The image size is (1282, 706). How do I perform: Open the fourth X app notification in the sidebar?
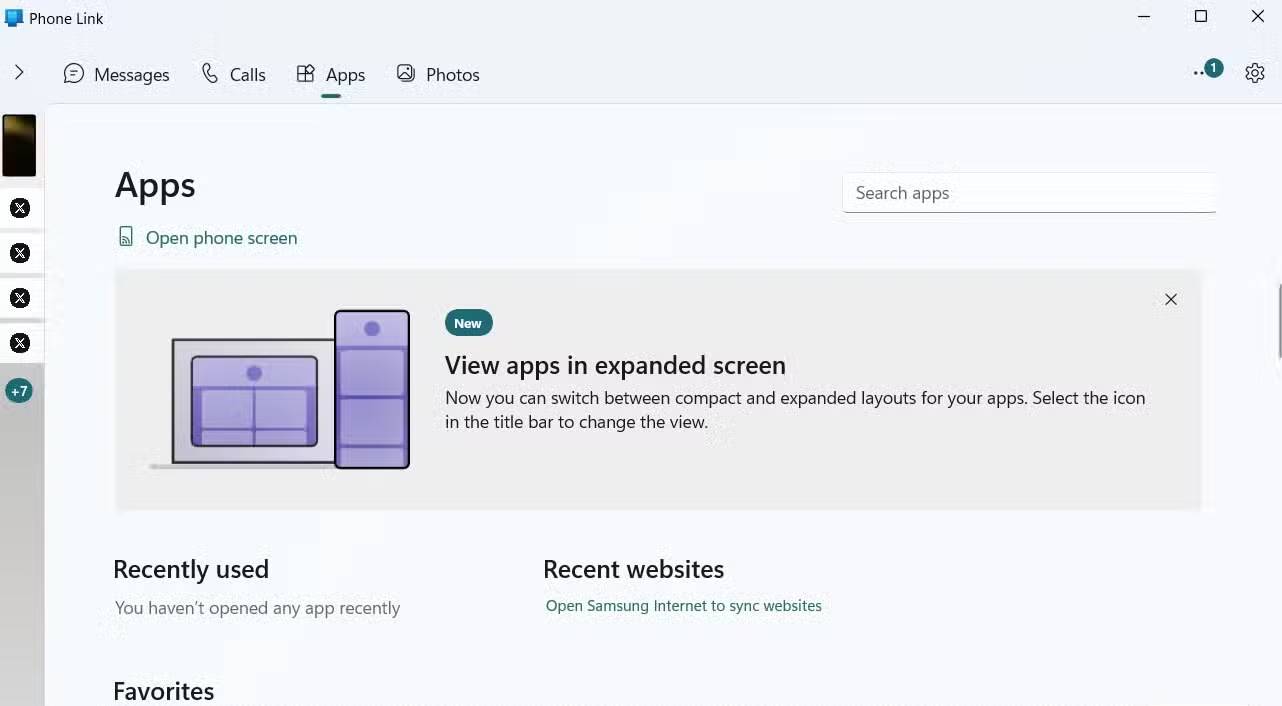(20, 343)
